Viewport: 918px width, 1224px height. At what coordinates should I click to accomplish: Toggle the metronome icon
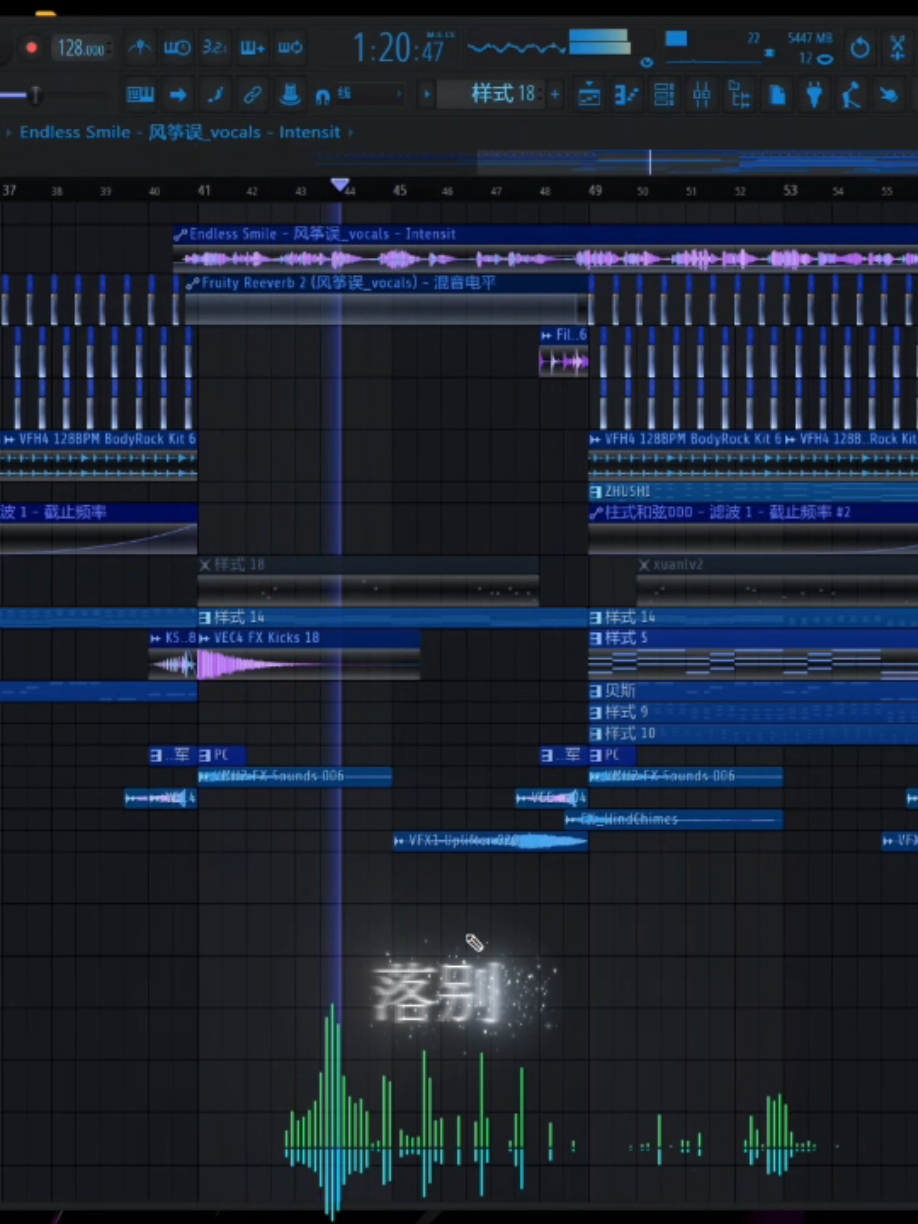[140, 47]
